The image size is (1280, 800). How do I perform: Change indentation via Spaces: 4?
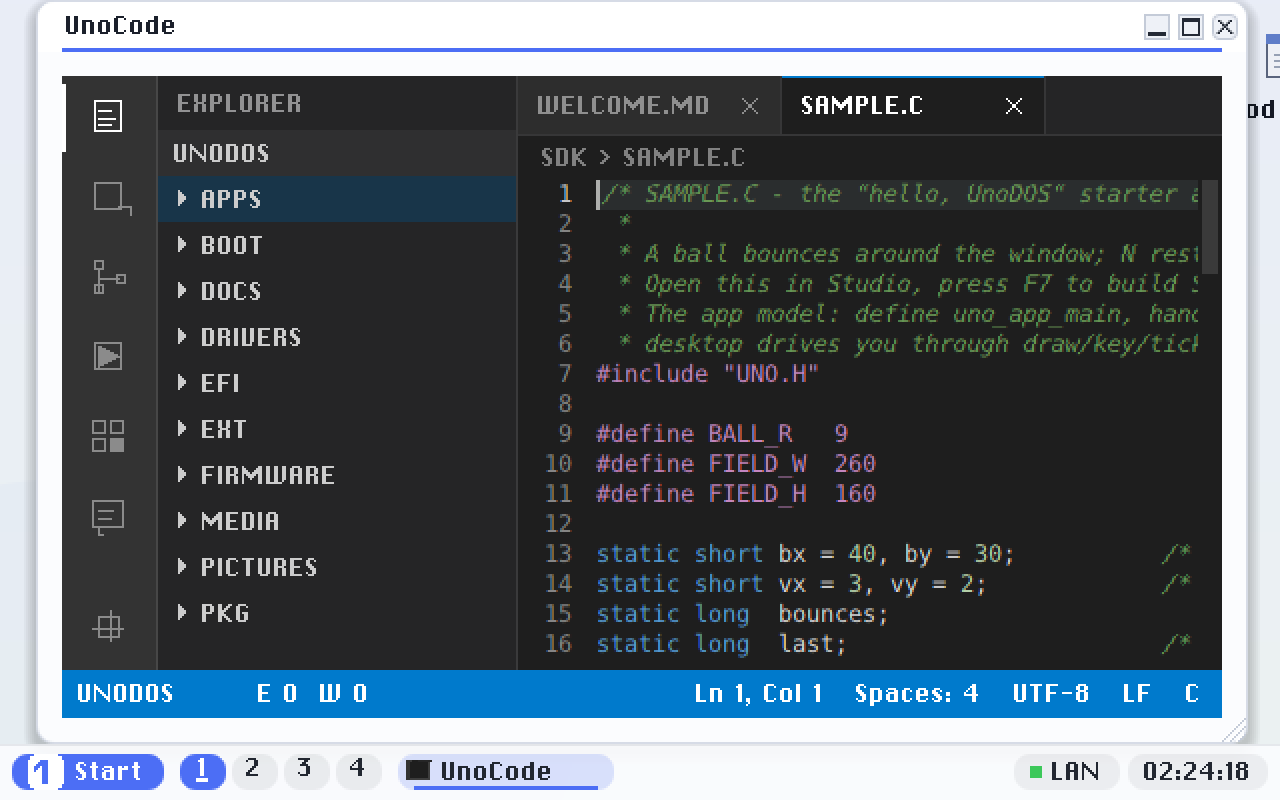pos(916,694)
